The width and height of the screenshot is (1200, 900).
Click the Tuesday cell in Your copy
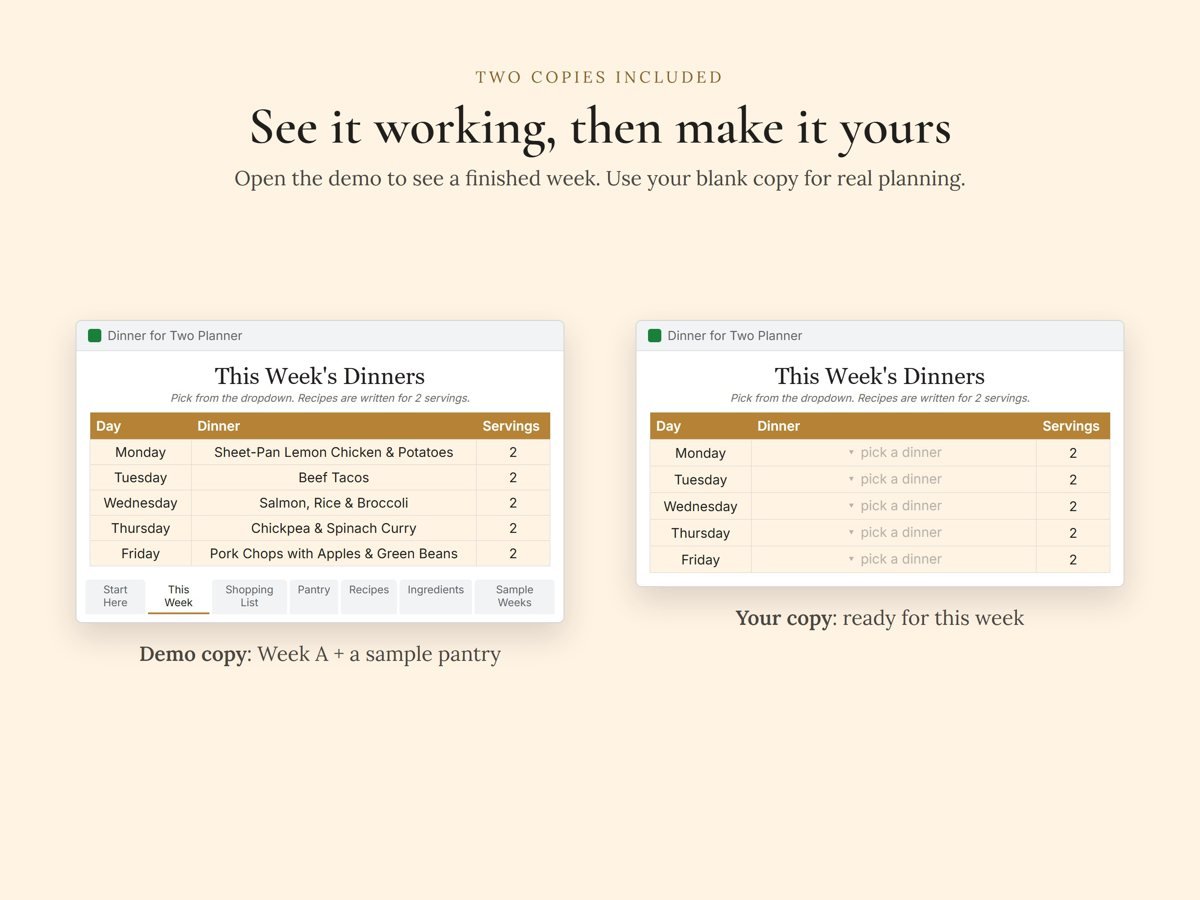[x=701, y=479]
